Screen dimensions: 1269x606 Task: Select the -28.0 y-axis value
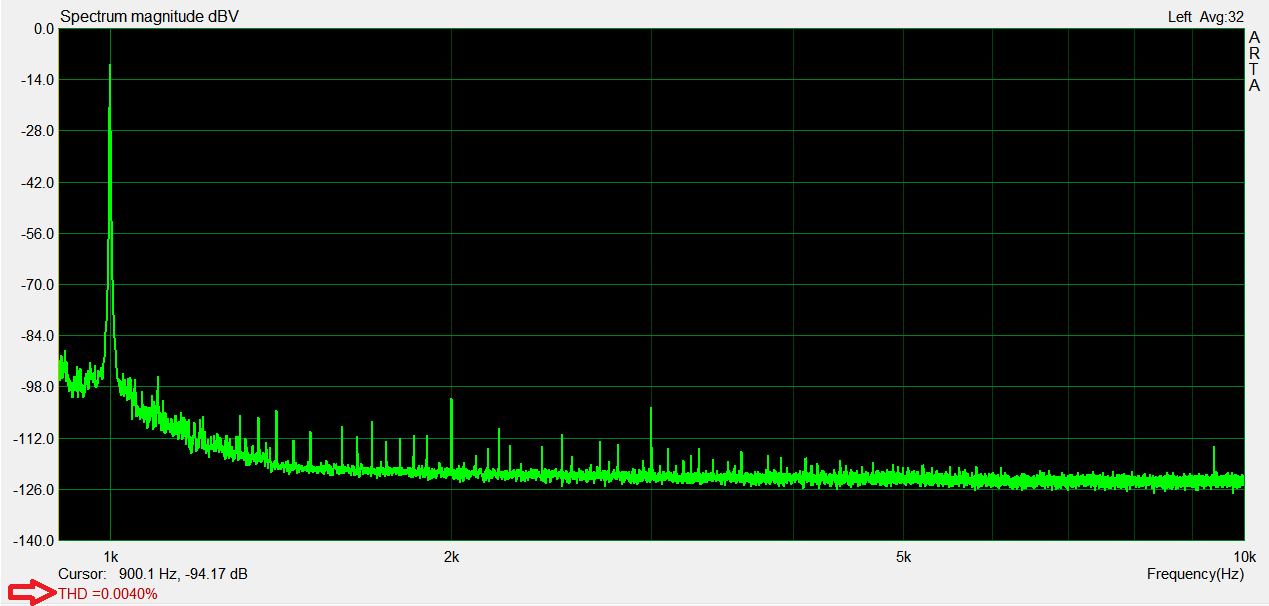(x=37, y=131)
